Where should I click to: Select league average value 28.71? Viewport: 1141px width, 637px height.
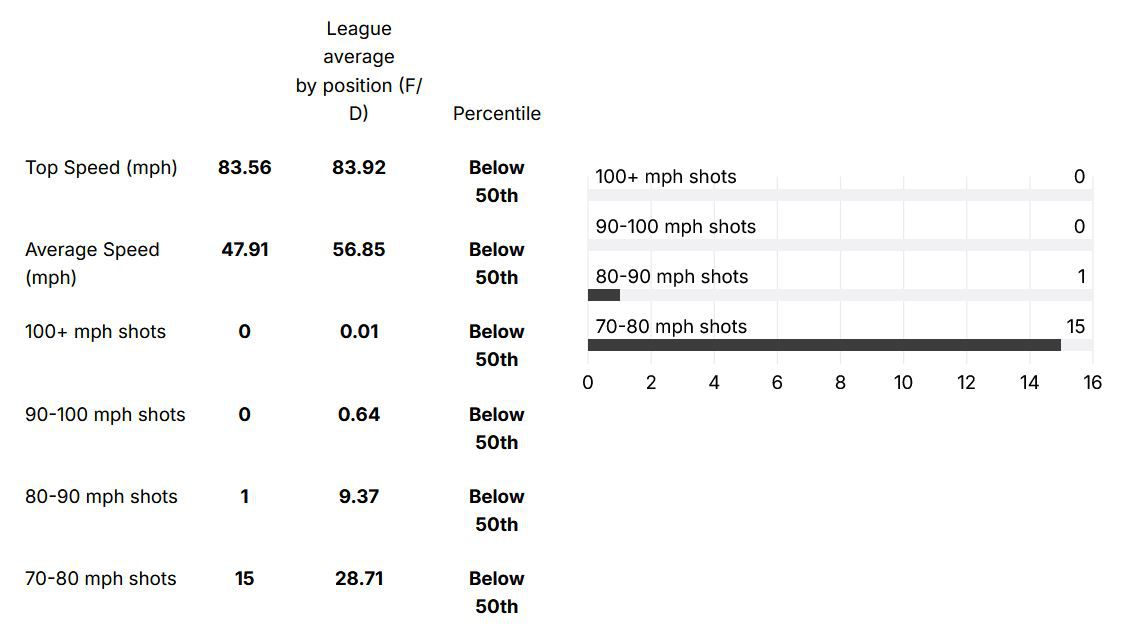(359, 579)
